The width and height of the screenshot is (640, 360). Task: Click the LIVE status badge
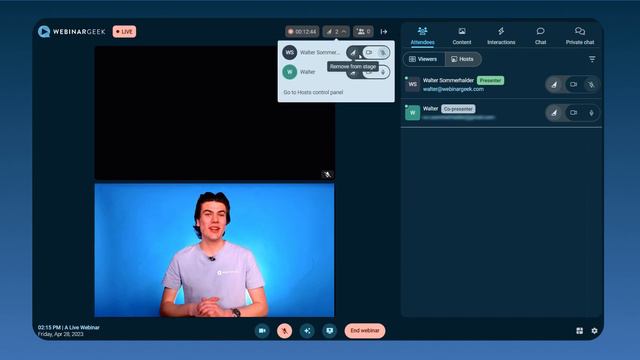click(x=124, y=31)
